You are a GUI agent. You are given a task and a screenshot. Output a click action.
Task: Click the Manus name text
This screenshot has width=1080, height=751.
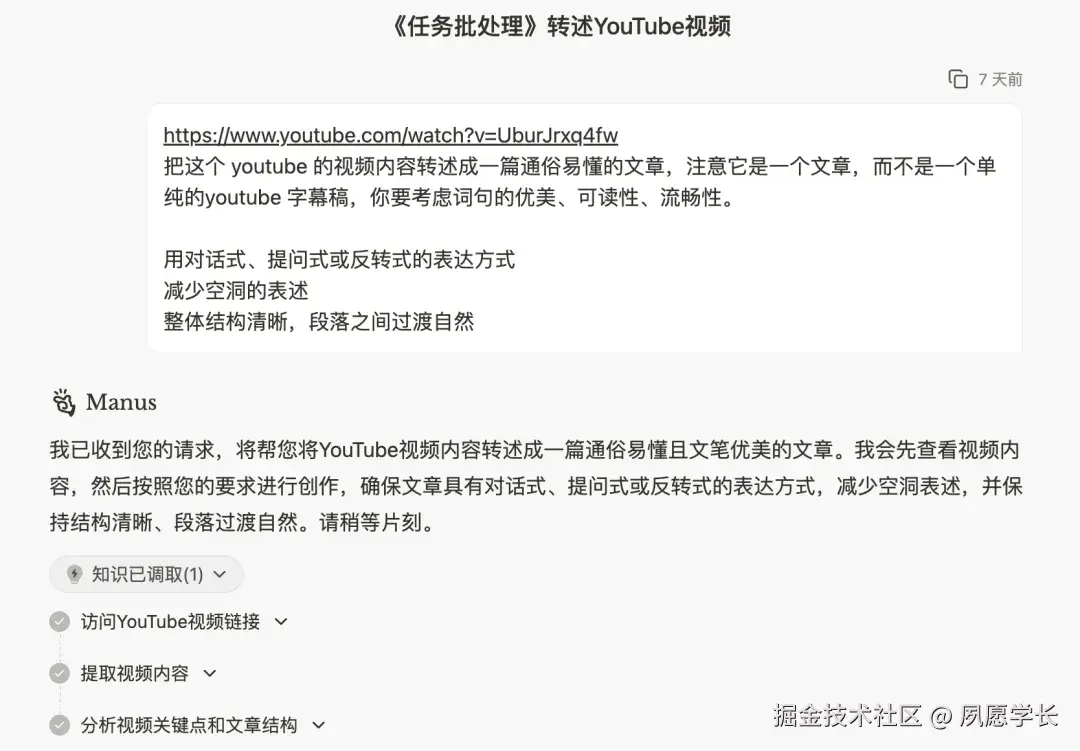(x=121, y=402)
